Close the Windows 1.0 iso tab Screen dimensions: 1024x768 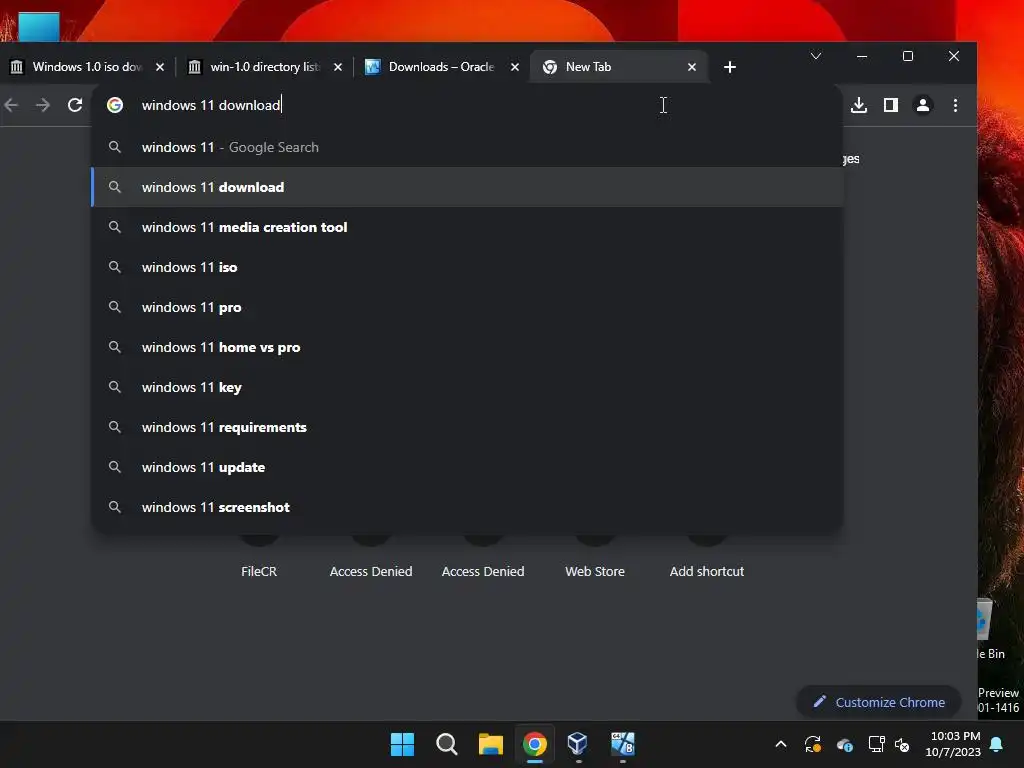tap(160, 67)
